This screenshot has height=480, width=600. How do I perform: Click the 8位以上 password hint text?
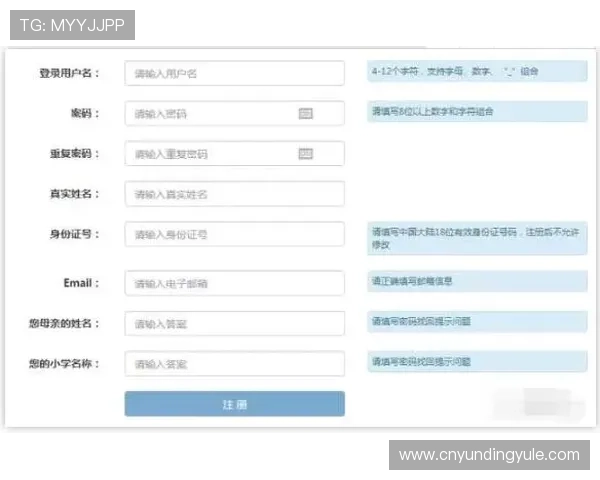coord(432,111)
